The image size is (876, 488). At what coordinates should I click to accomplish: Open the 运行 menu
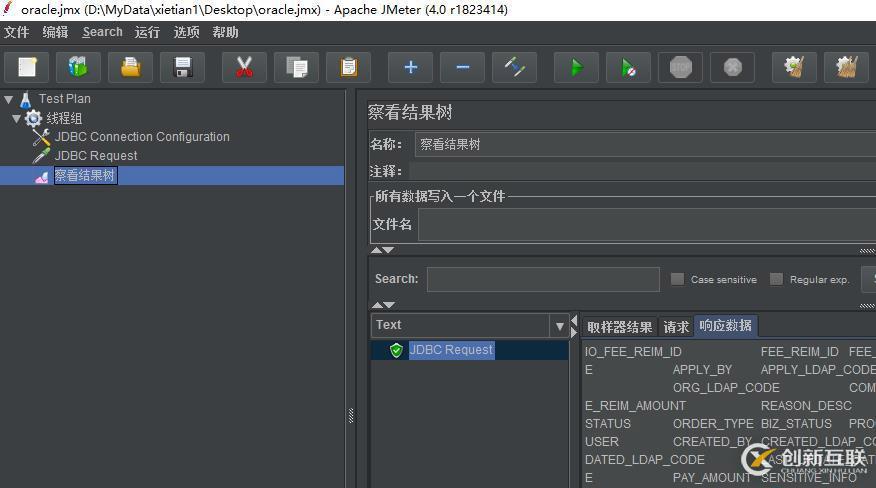pyautogui.click(x=147, y=32)
